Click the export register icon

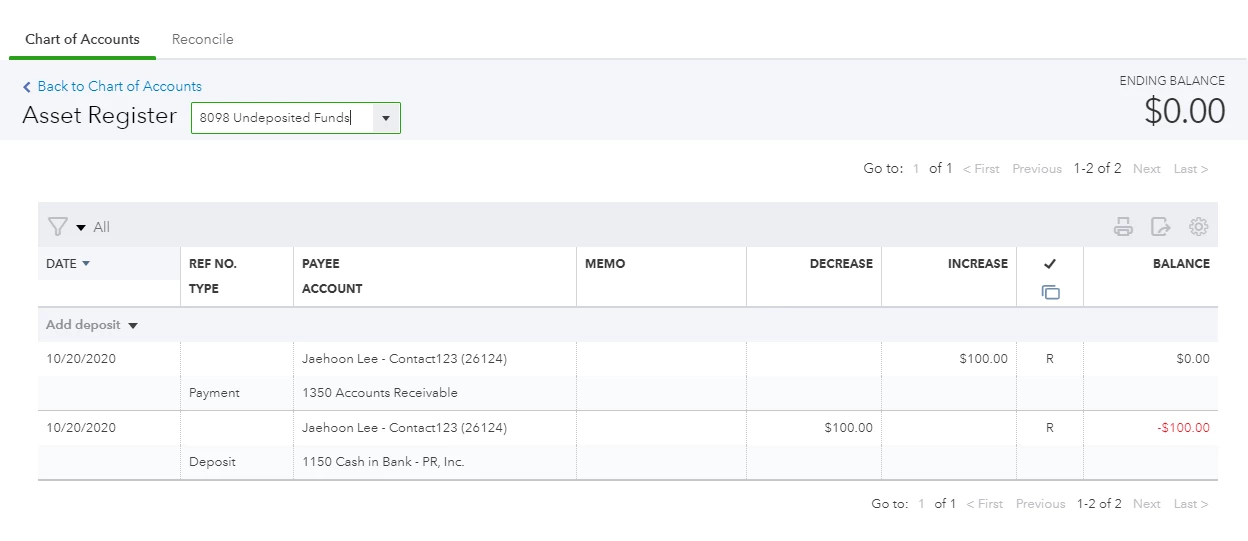pos(1160,227)
